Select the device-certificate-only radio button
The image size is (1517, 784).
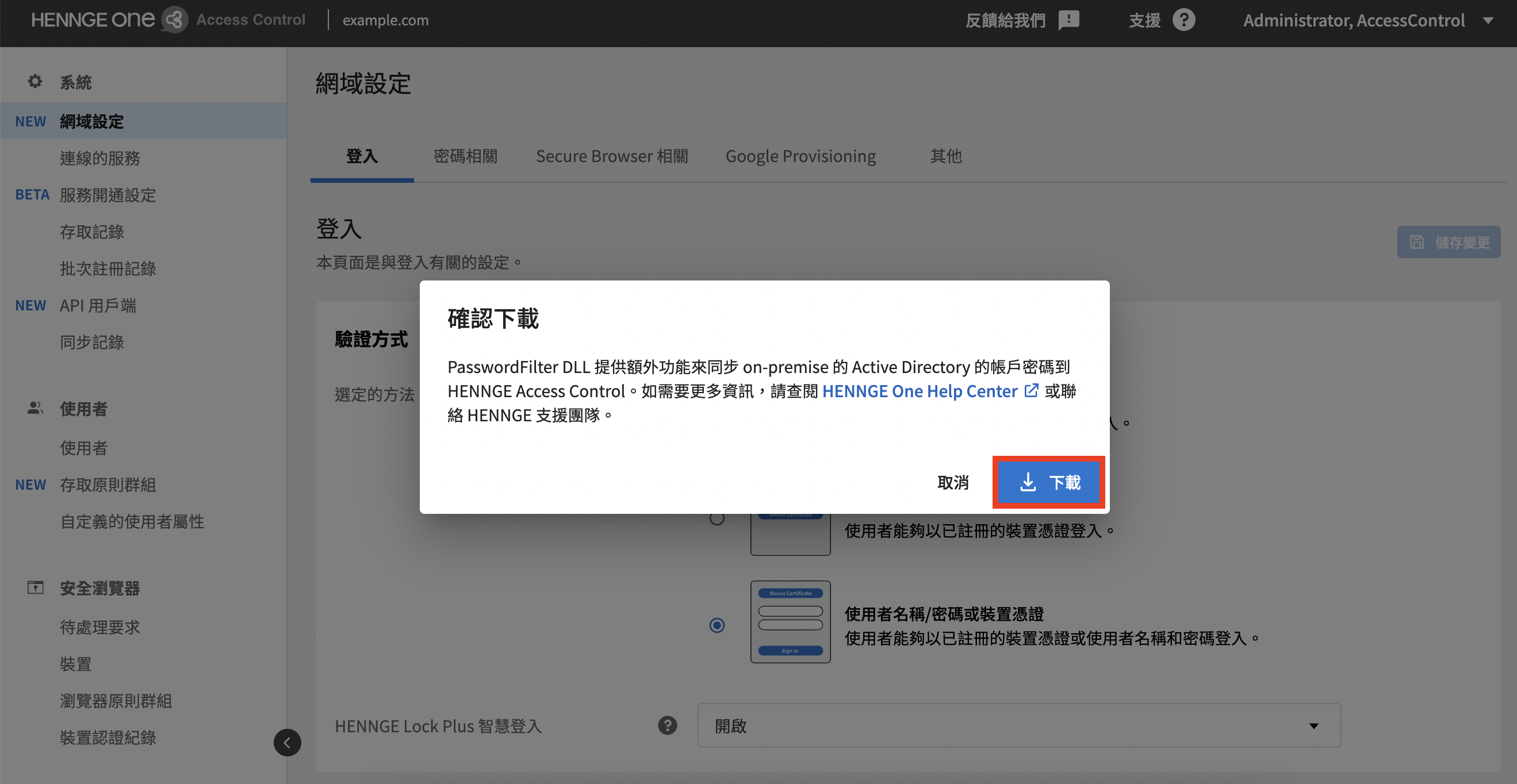717,518
